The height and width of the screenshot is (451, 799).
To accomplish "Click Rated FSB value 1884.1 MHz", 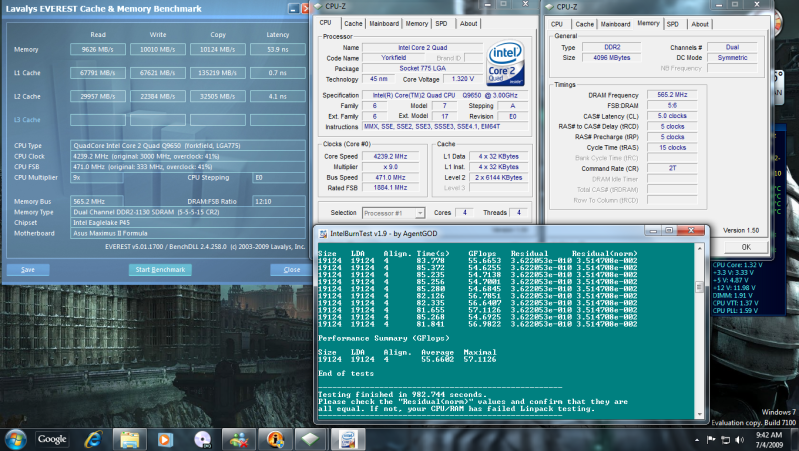I will tap(390, 188).
